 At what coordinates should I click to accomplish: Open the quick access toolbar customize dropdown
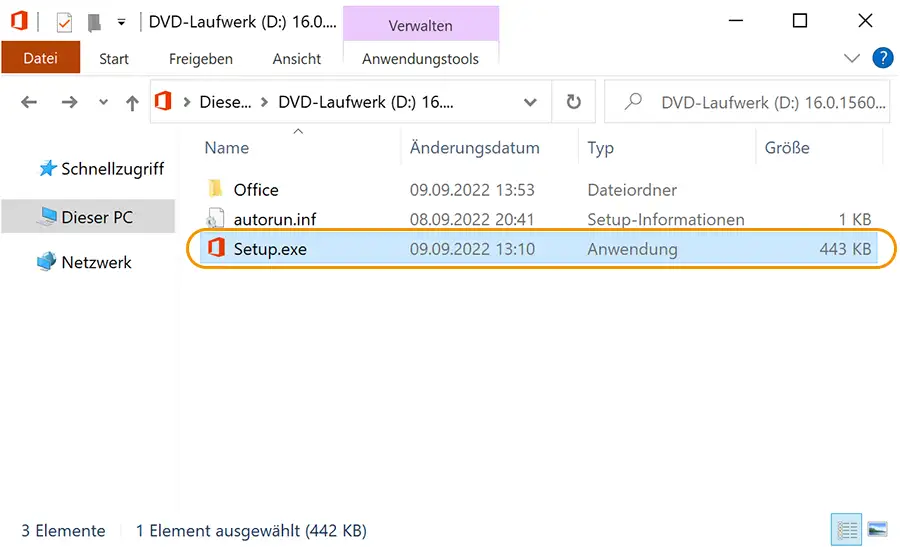click(x=121, y=23)
